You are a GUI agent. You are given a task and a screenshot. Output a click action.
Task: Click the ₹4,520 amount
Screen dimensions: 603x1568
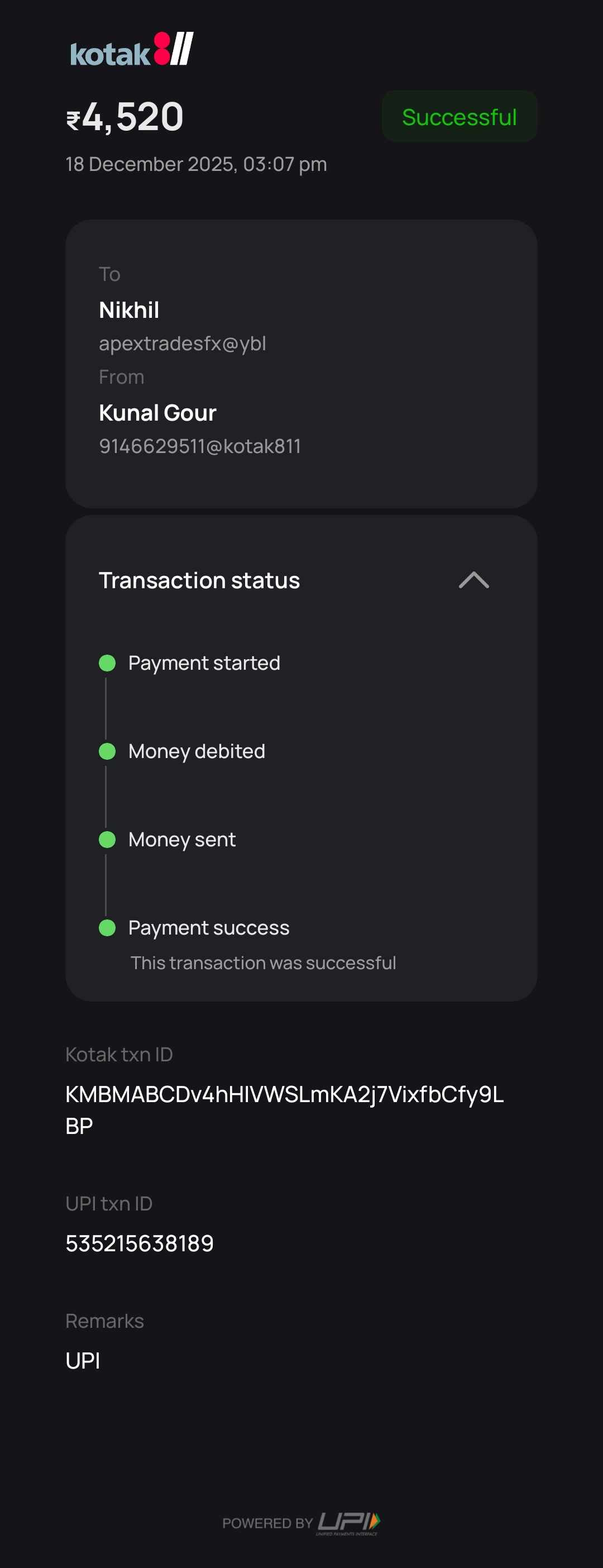pyautogui.click(x=133, y=117)
